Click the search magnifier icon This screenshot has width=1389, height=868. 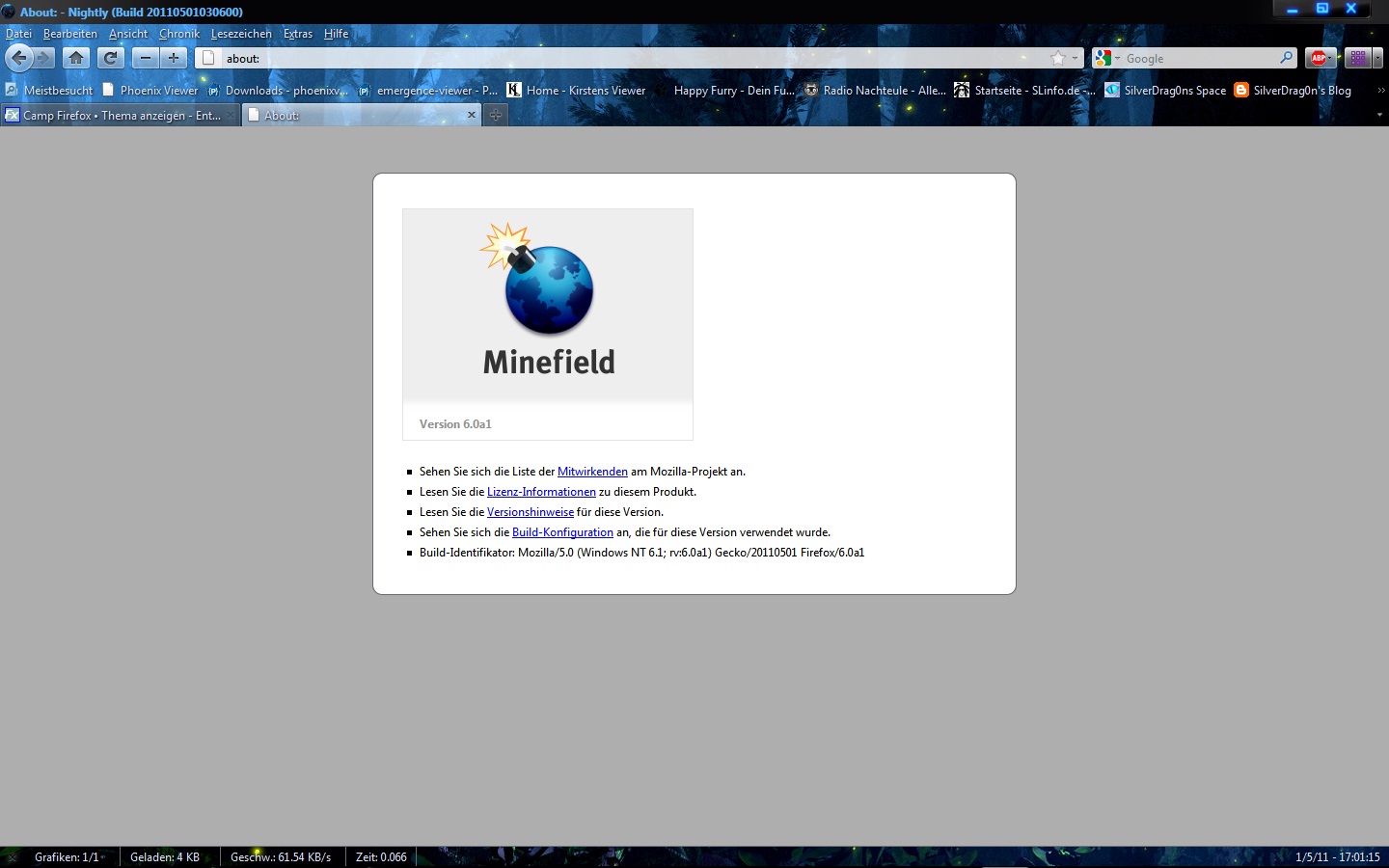tap(1286, 58)
